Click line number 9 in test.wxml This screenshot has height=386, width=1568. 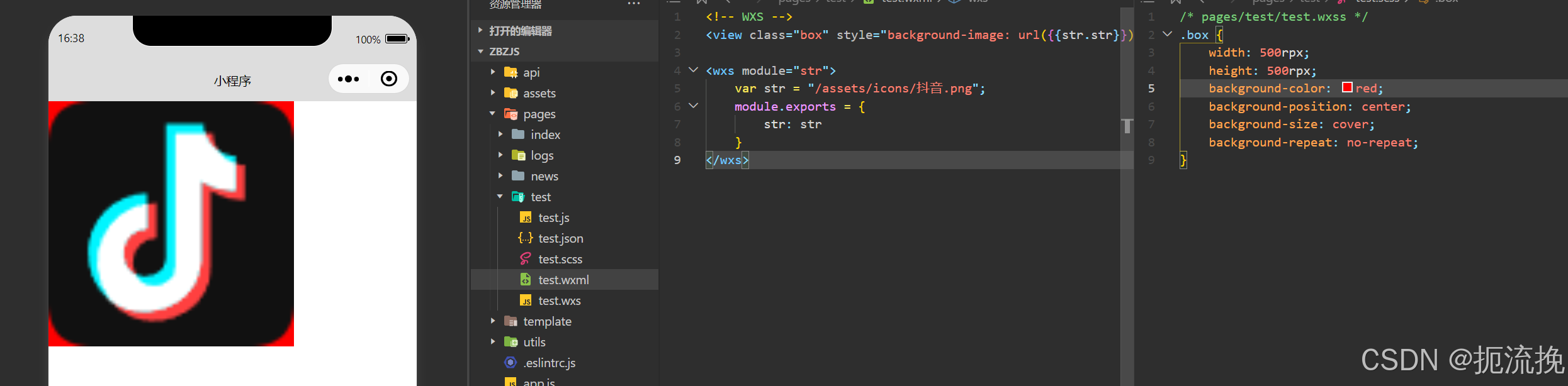pyautogui.click(x=677, y=160)
